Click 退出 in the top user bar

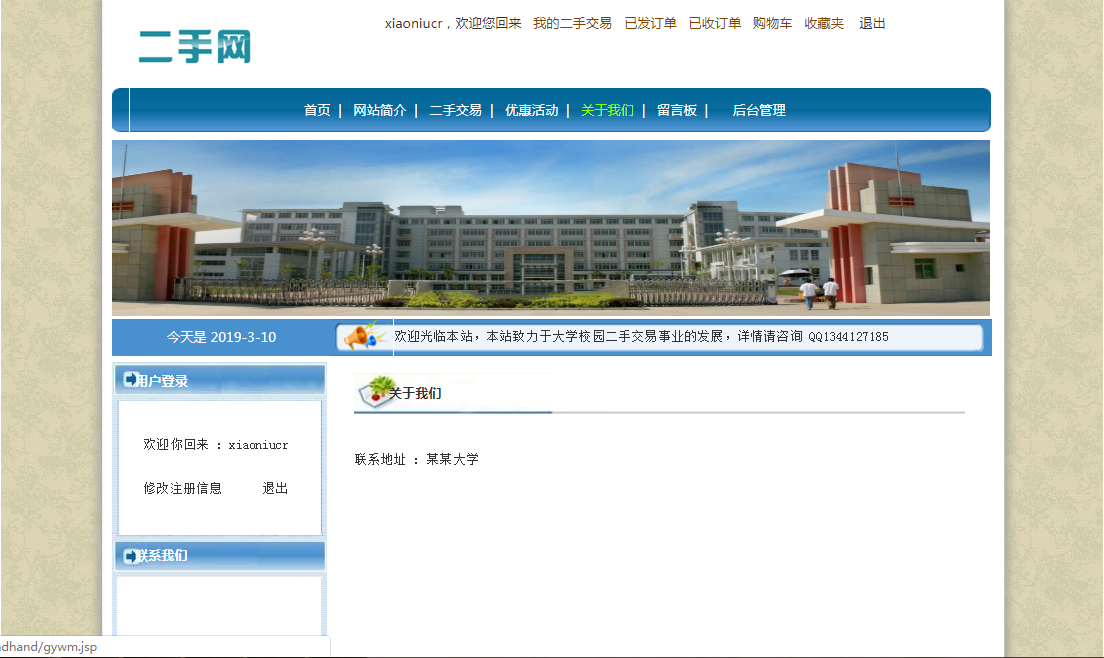tap(872, 23)
